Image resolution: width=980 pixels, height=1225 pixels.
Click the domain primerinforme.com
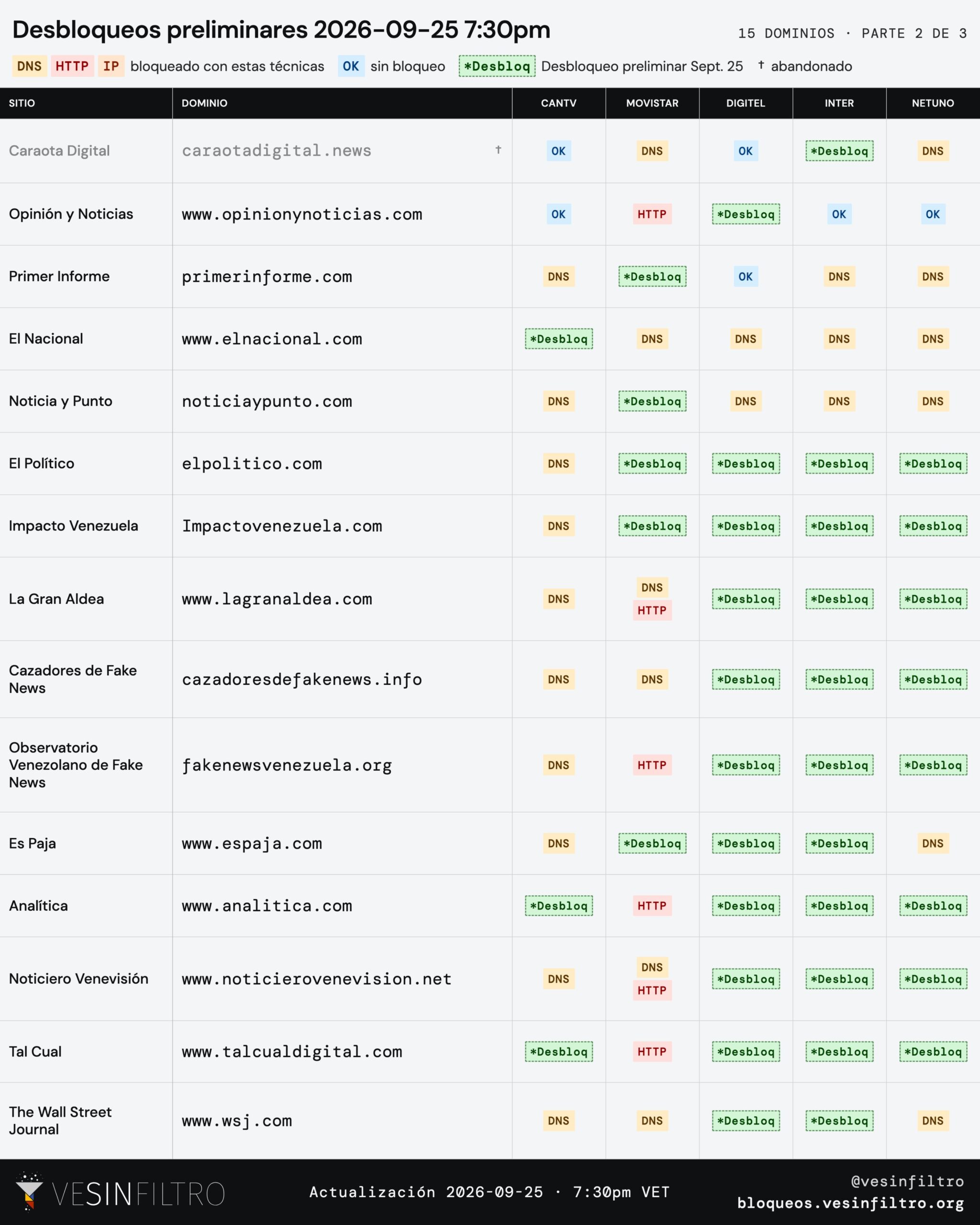pos(267,277)
